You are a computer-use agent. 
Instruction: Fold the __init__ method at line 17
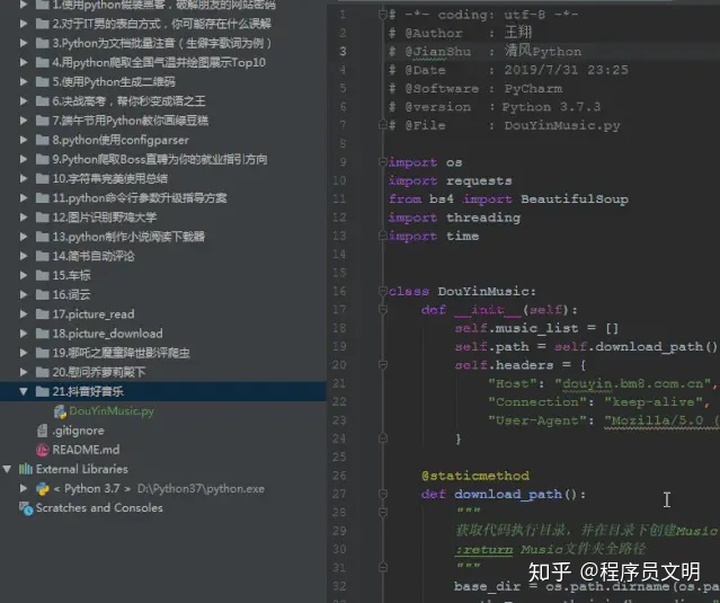coord(382,310)
